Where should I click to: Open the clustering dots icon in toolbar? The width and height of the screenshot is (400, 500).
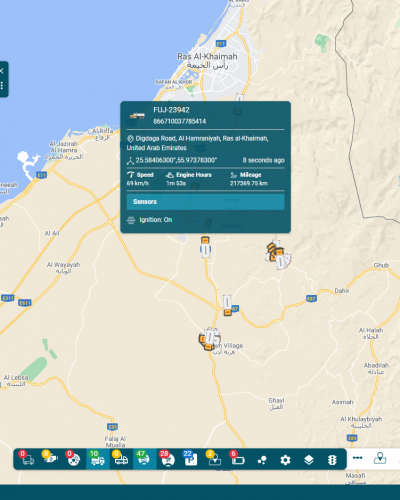[x=262, y=460]
